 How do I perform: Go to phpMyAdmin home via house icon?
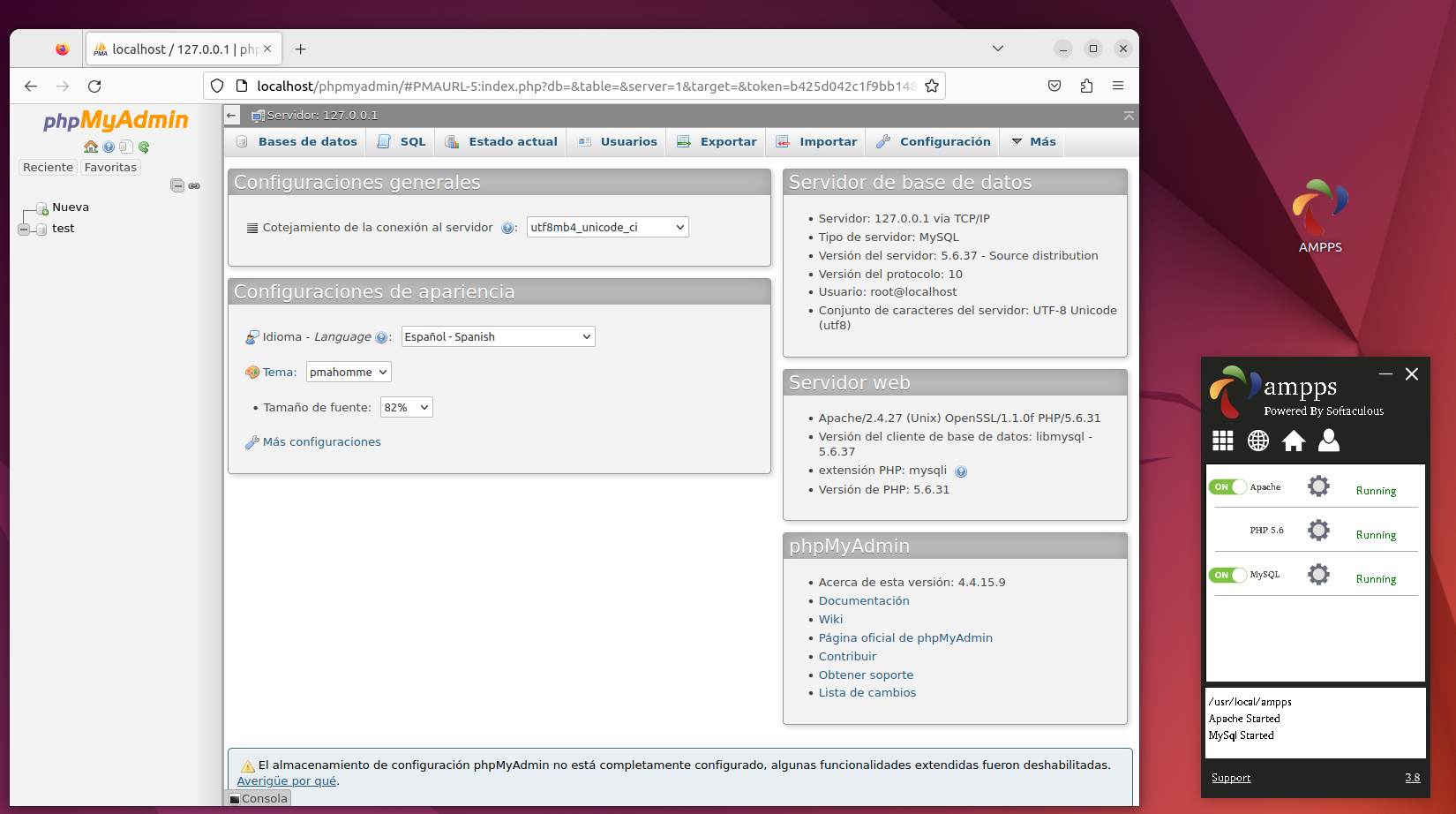[91, 147]
